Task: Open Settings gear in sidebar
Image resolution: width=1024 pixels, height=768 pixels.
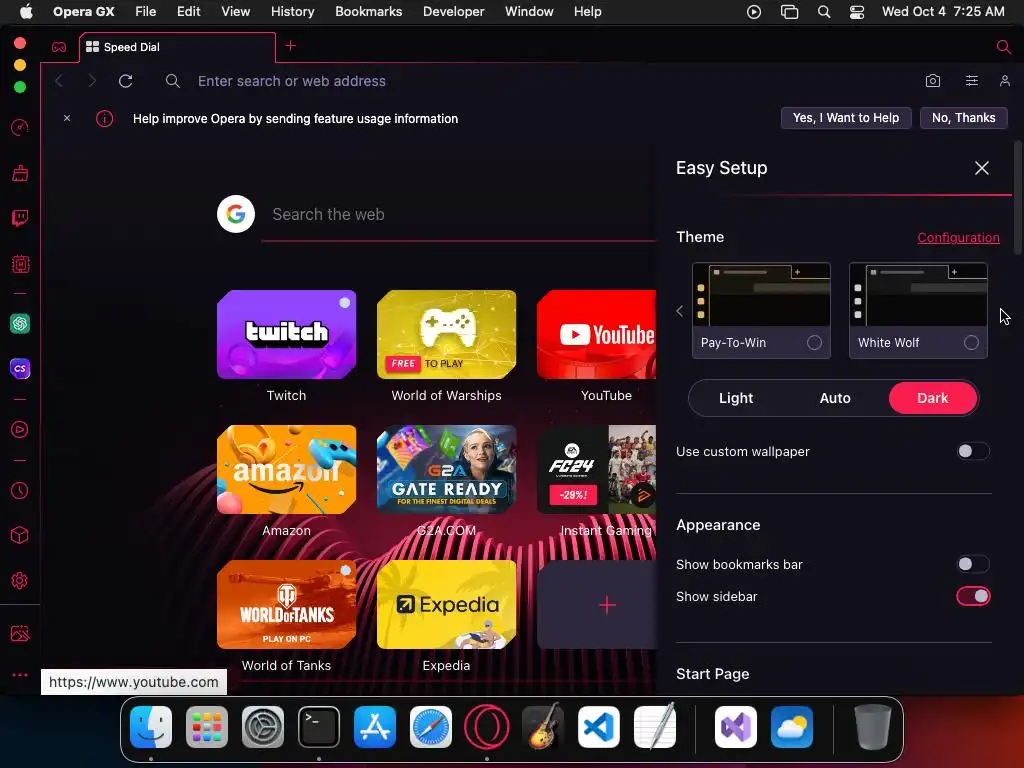Action: [x=20, y=581]
